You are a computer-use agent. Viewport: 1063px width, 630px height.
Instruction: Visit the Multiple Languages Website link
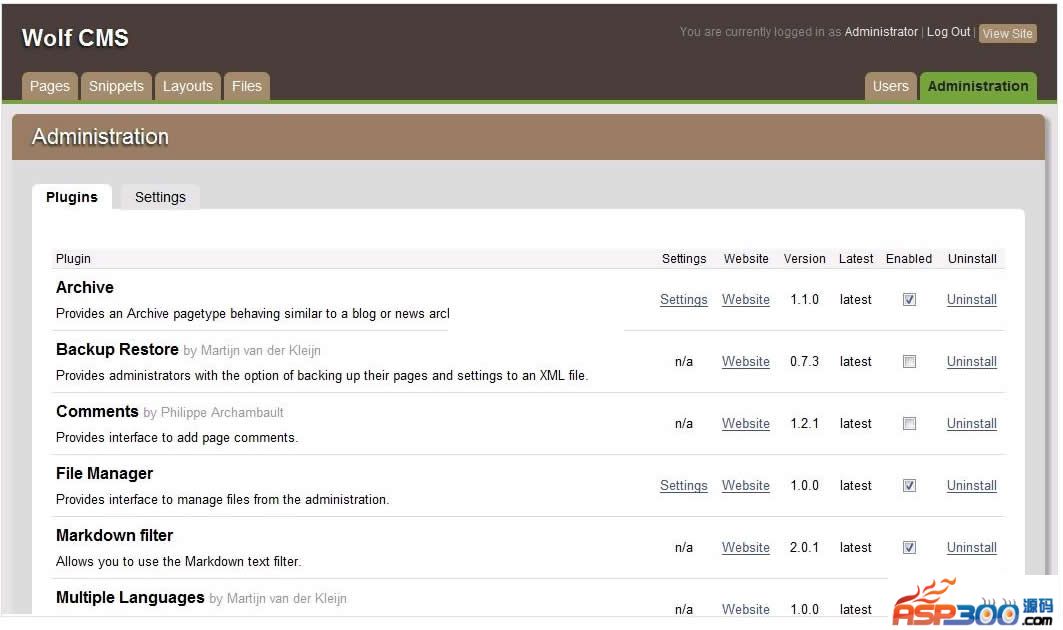(x=746, y=609)
